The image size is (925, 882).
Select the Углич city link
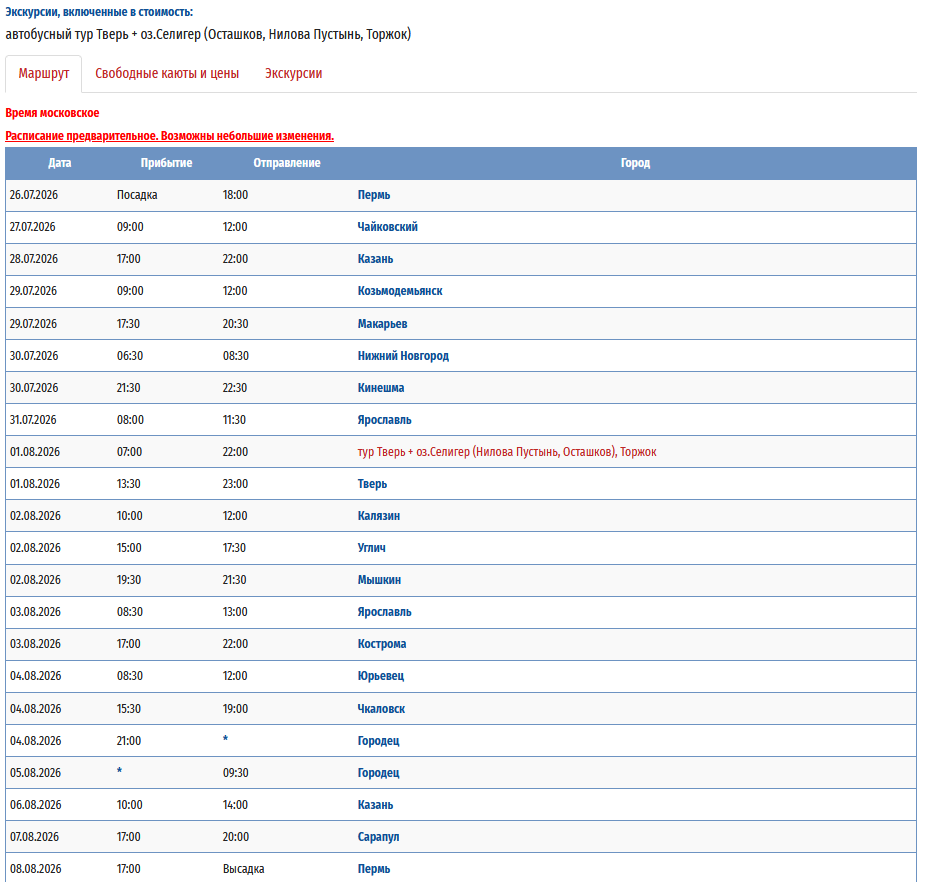click(372, 548)
